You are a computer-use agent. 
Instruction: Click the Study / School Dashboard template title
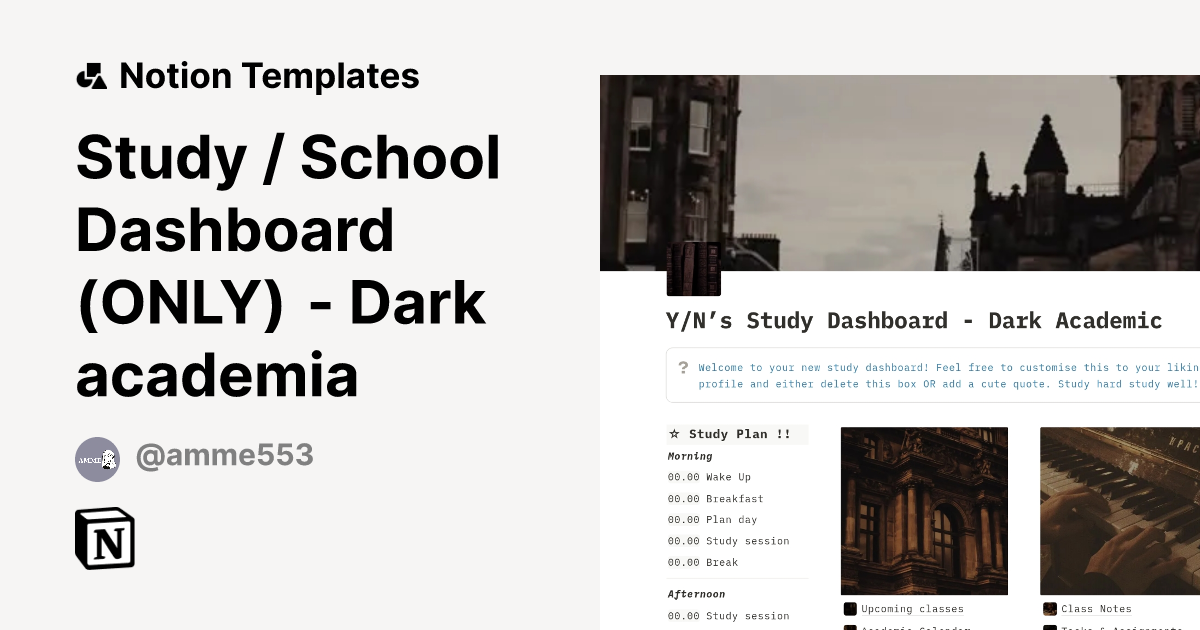pos(288,267)
